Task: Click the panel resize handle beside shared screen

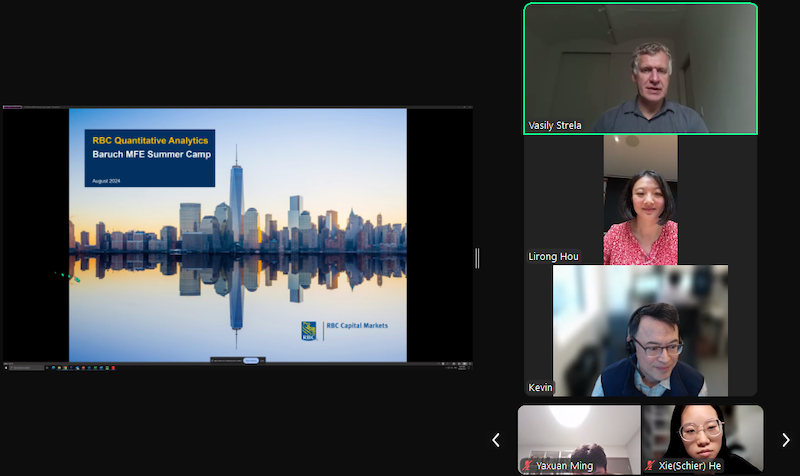Action: click(477, 258)
